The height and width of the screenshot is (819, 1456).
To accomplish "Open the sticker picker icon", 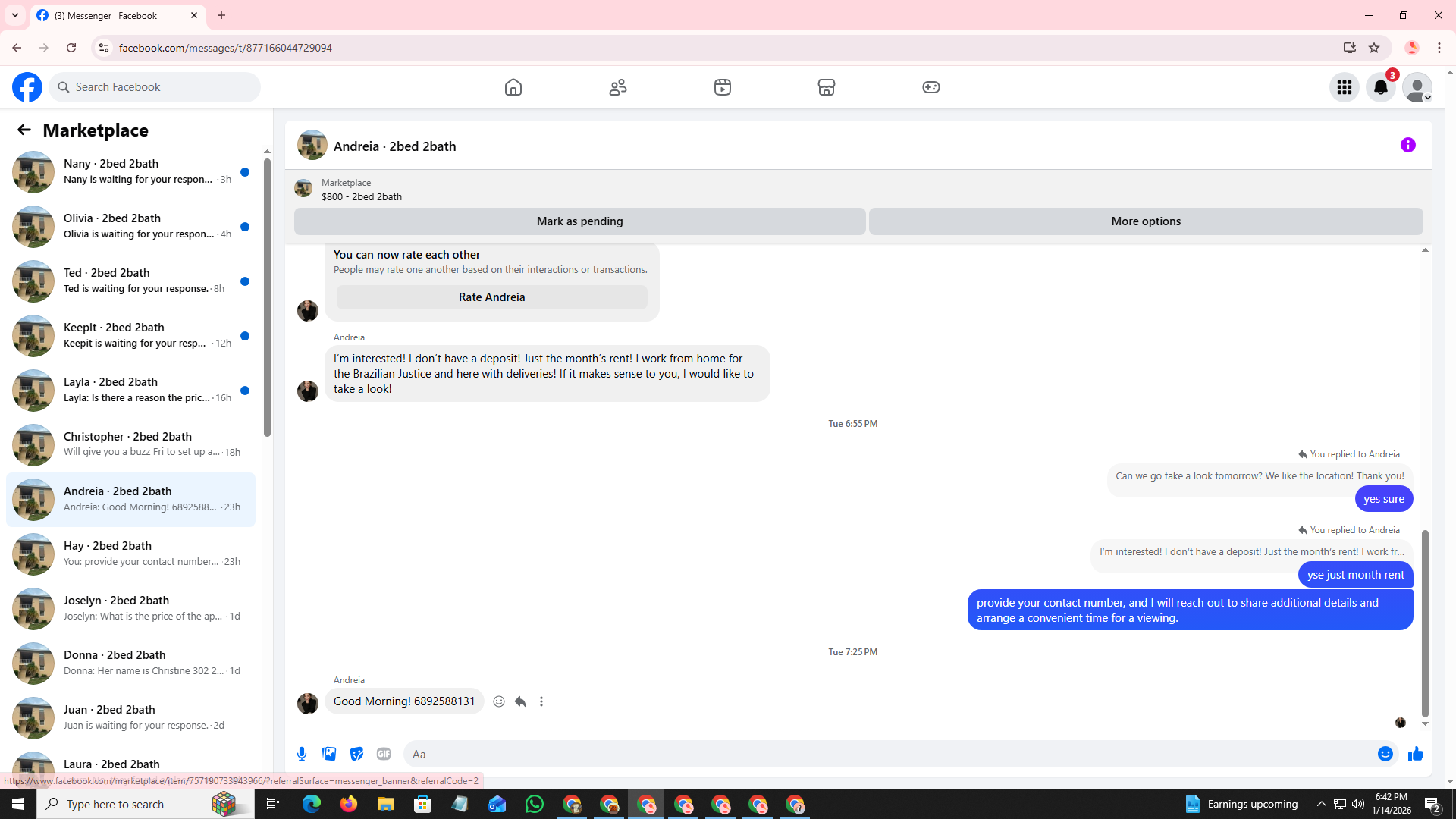I will click(x=356, y=754).
